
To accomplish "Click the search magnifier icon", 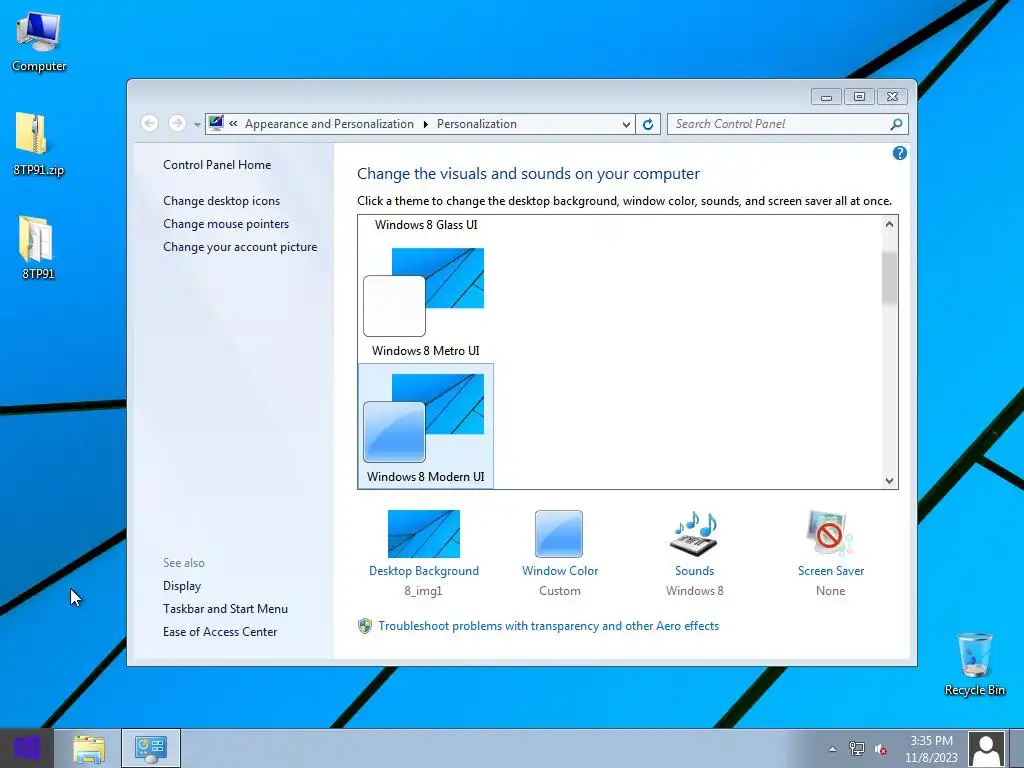I will click(x=897, y=124).
